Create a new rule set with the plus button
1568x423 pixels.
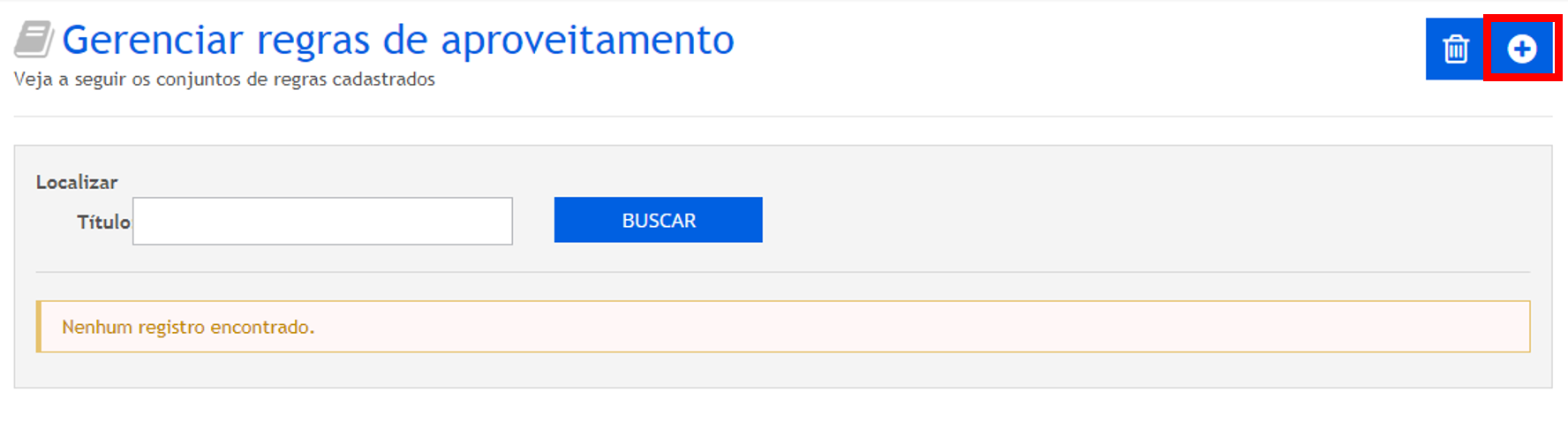point(1521,49)
